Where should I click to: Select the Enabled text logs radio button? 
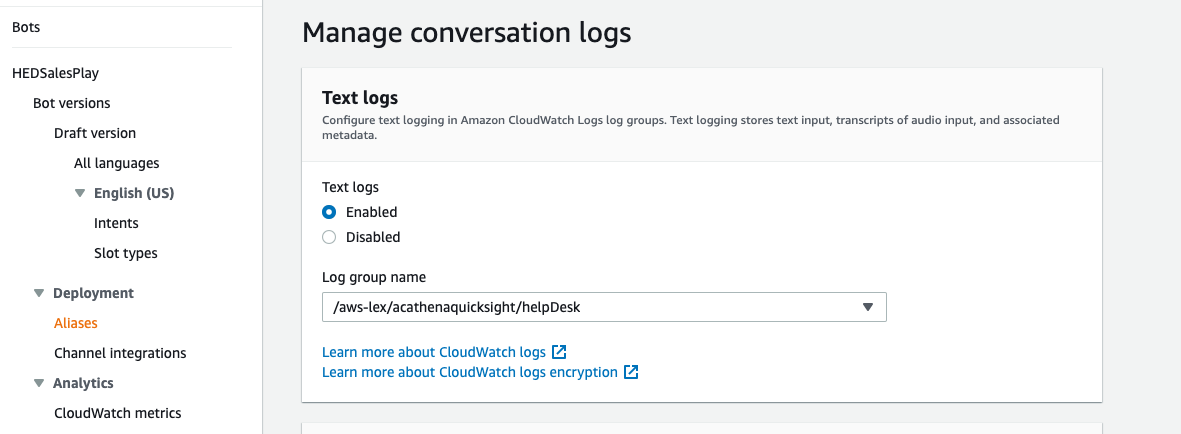[x=329, y=212]
